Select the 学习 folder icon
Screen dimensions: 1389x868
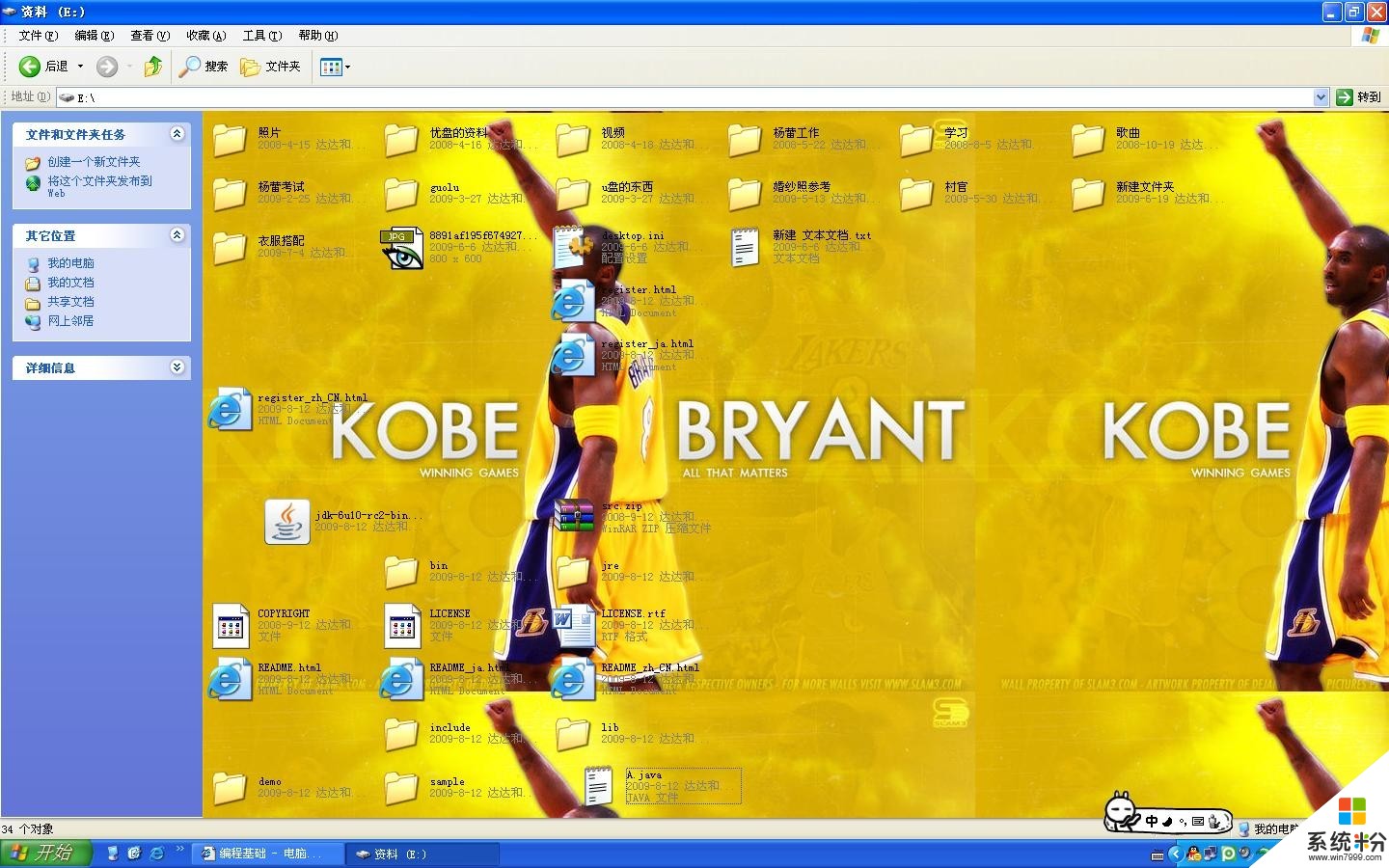point(916,140)
